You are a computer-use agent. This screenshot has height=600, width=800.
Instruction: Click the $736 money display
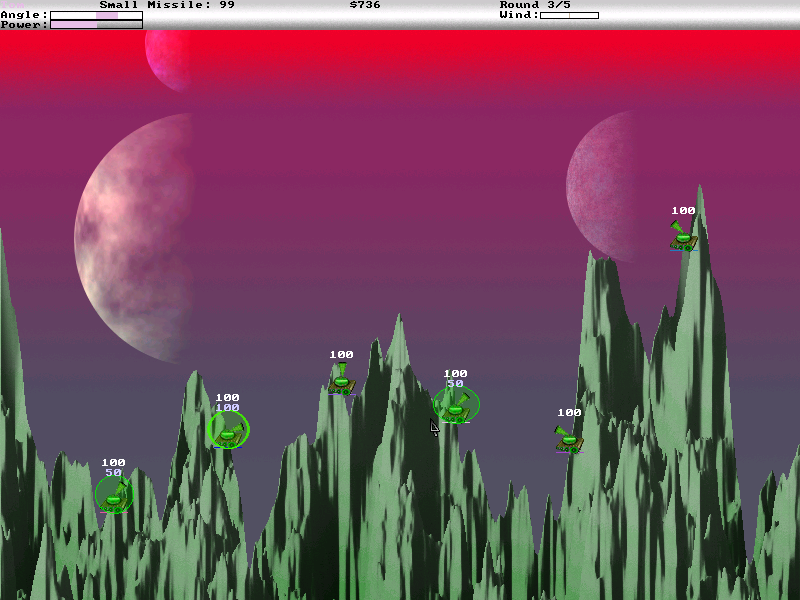coord(365,5)
